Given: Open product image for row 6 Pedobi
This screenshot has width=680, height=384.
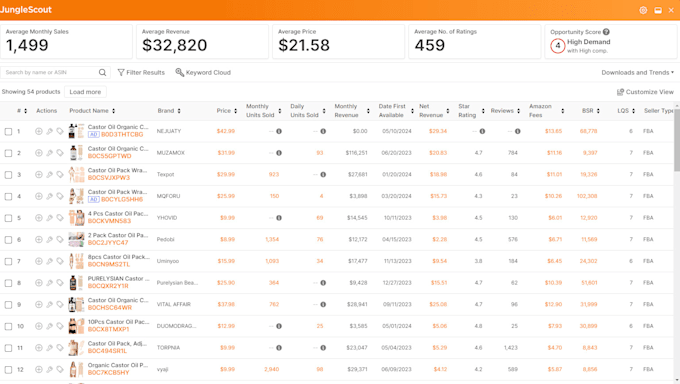Looking at the screenshot, I should (76, 240).
